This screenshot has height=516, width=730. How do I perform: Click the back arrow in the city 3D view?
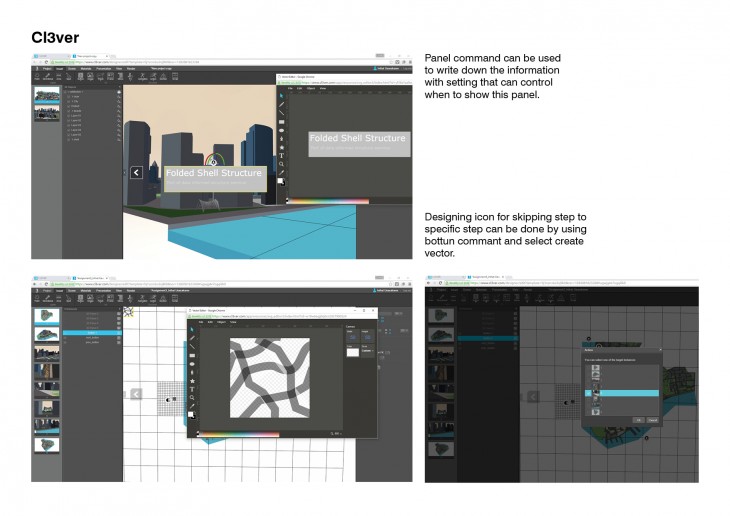click(136, 172)
